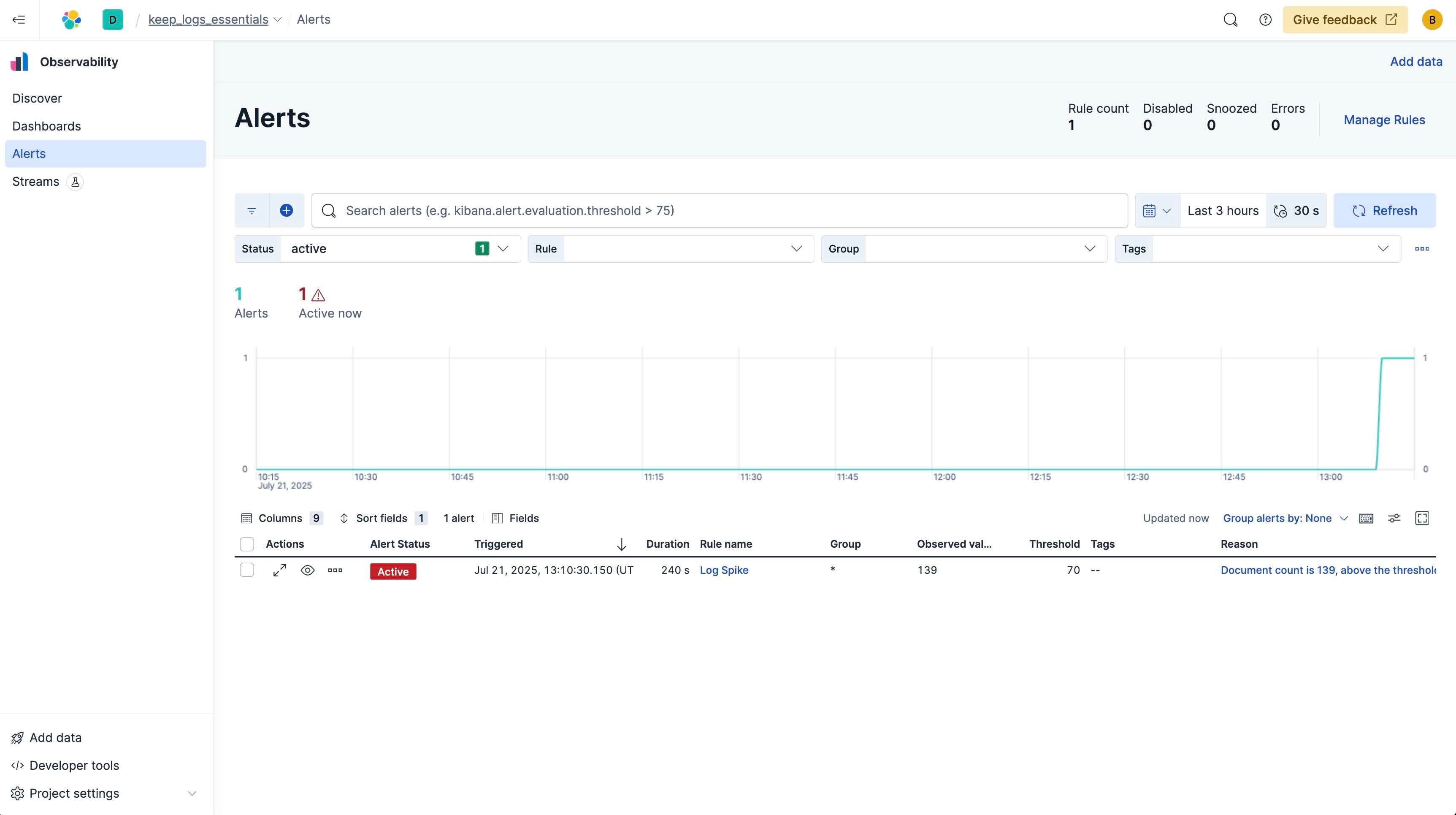
Task: Expand Log Spike alert details flyout
Action: pyautogui.click(x=279, y=570)
